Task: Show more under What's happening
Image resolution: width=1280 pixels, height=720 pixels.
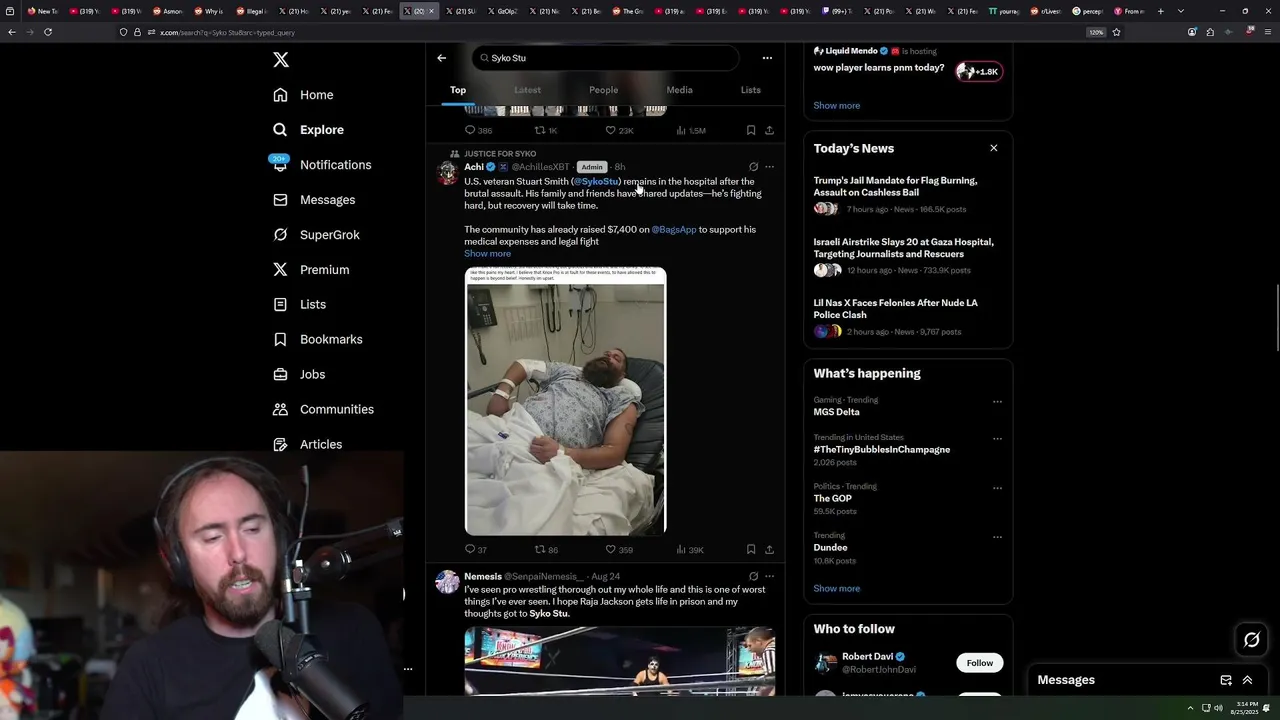Action: pos(836,589)
